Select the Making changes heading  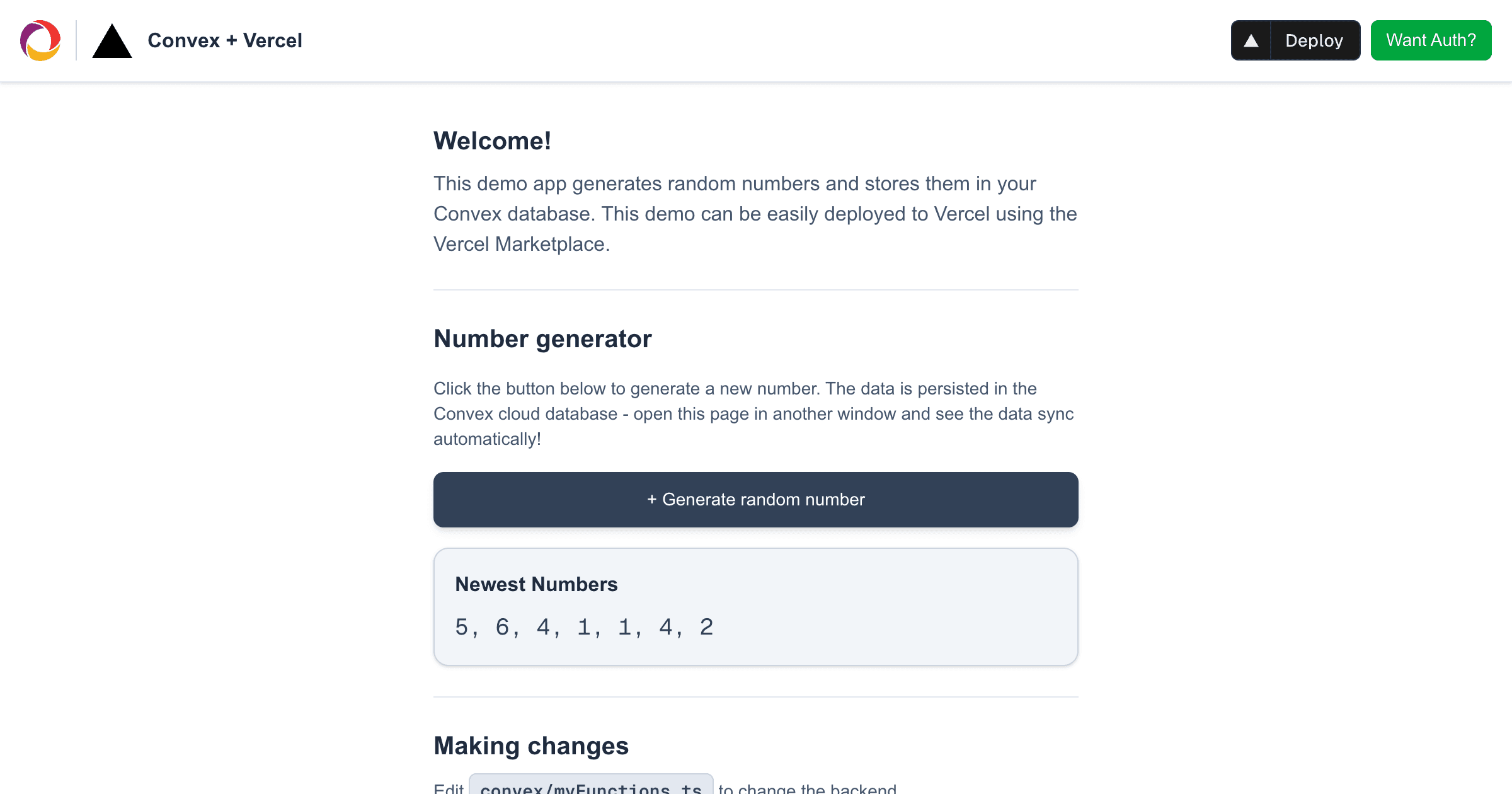pos(530,745)
